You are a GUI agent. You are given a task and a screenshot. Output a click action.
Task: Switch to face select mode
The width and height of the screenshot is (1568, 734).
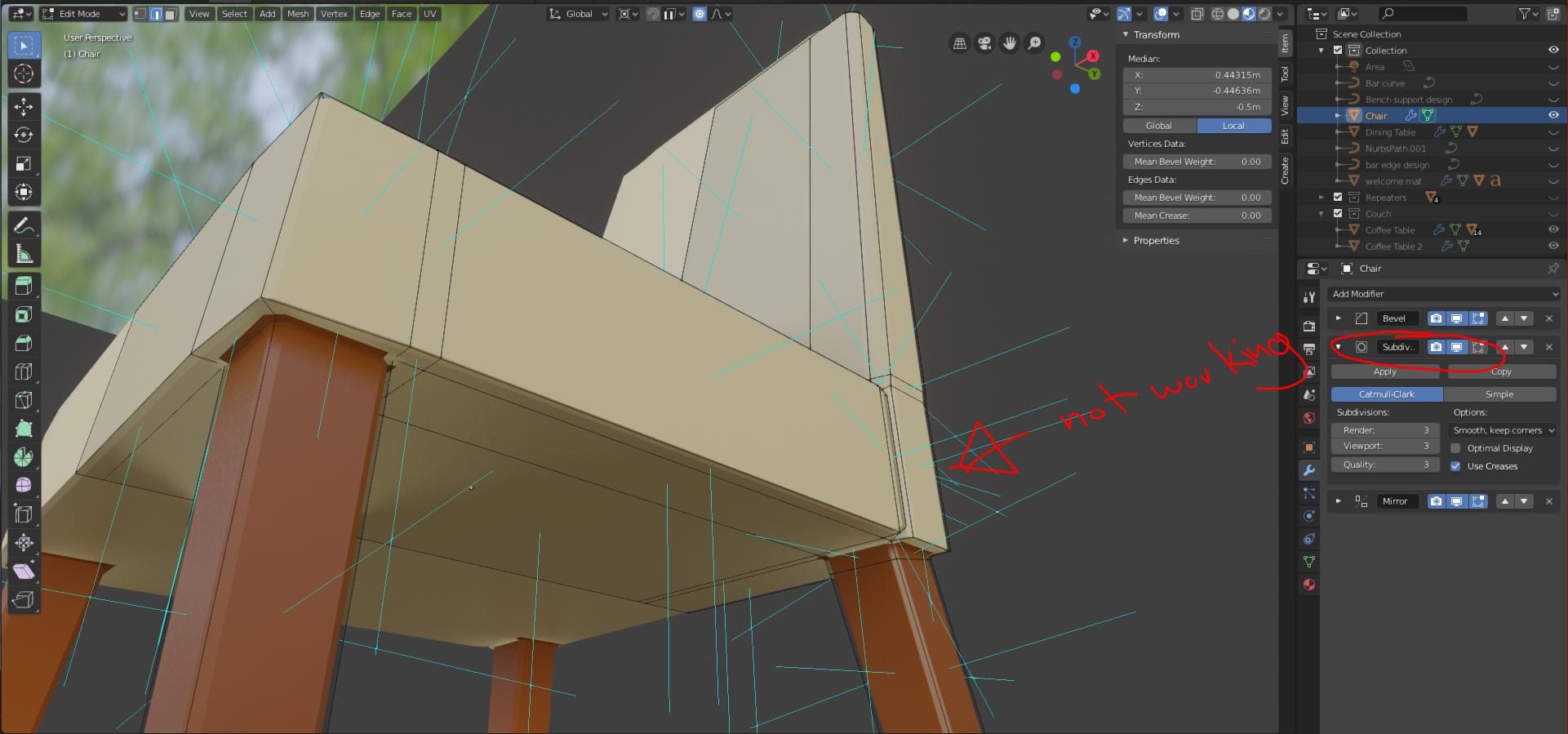[171, 14]
